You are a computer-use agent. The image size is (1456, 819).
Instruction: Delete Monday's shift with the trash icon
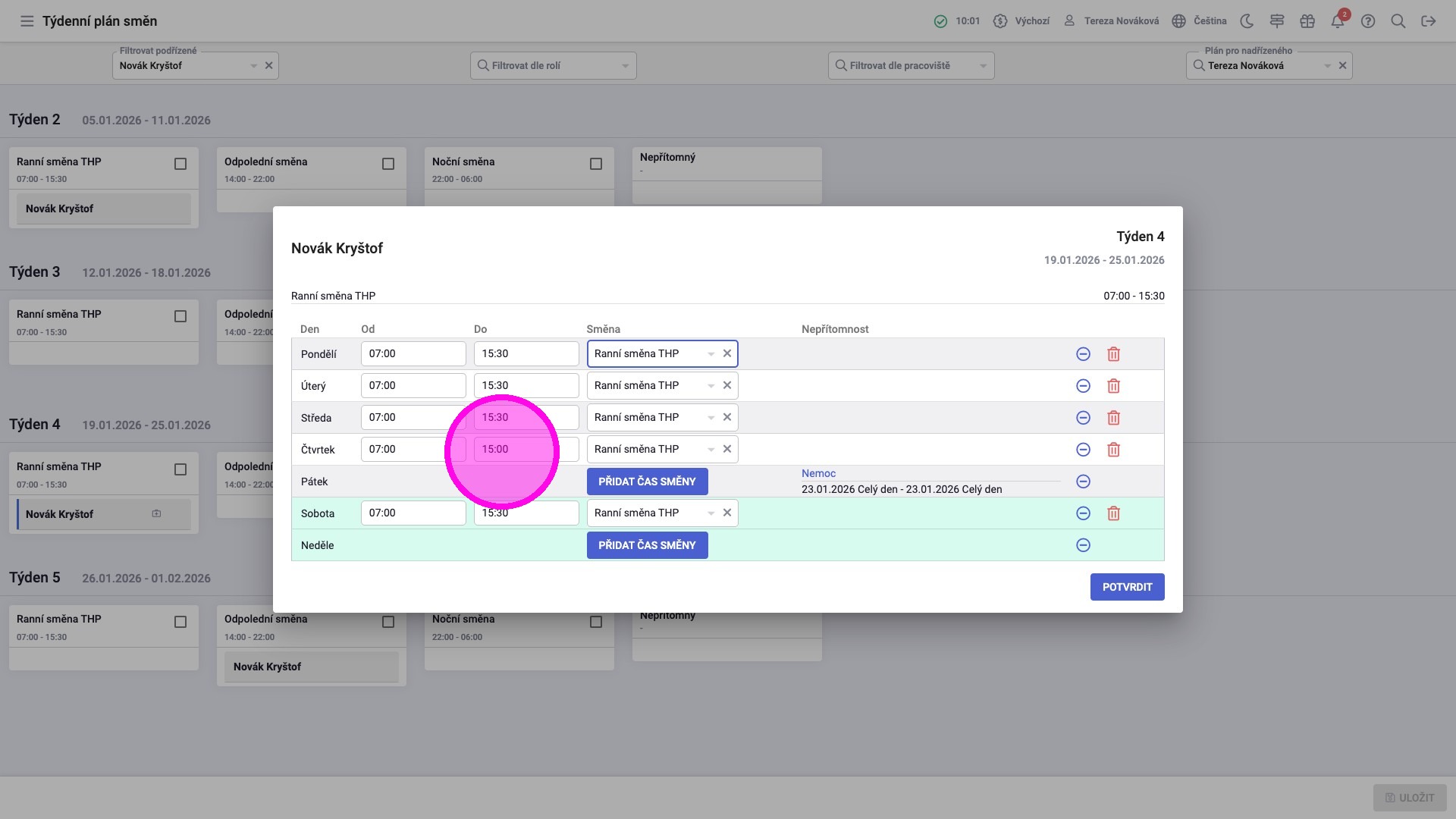coord(1113,354)
